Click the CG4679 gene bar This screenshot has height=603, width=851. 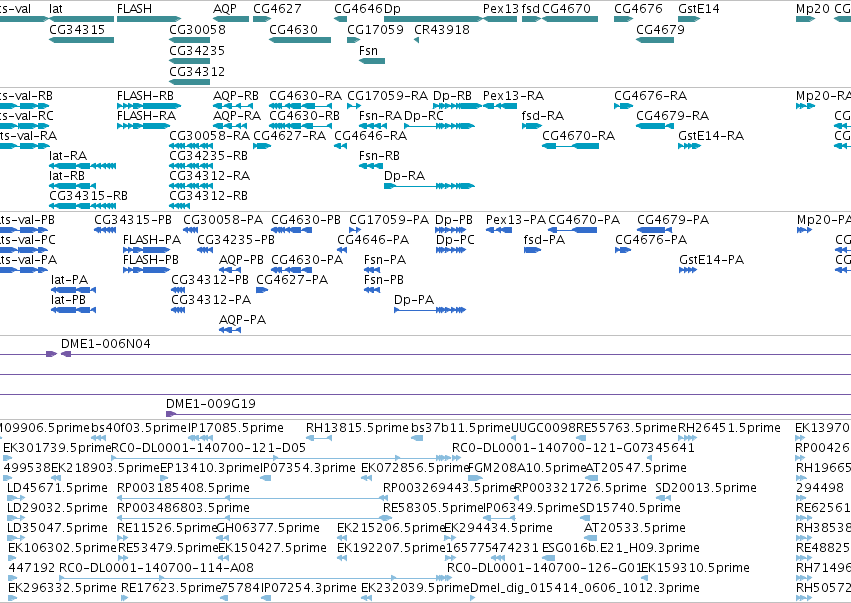(x=655, y=40)
